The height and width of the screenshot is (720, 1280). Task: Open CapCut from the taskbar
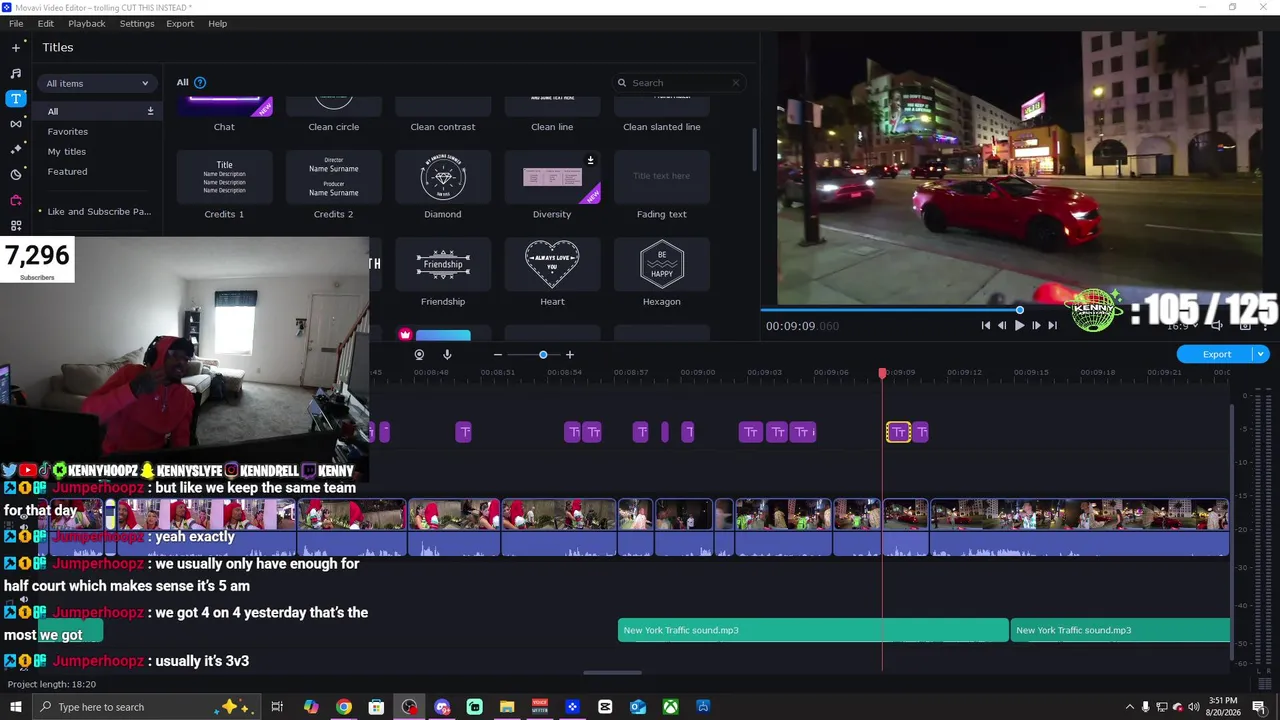pos(605,707)
